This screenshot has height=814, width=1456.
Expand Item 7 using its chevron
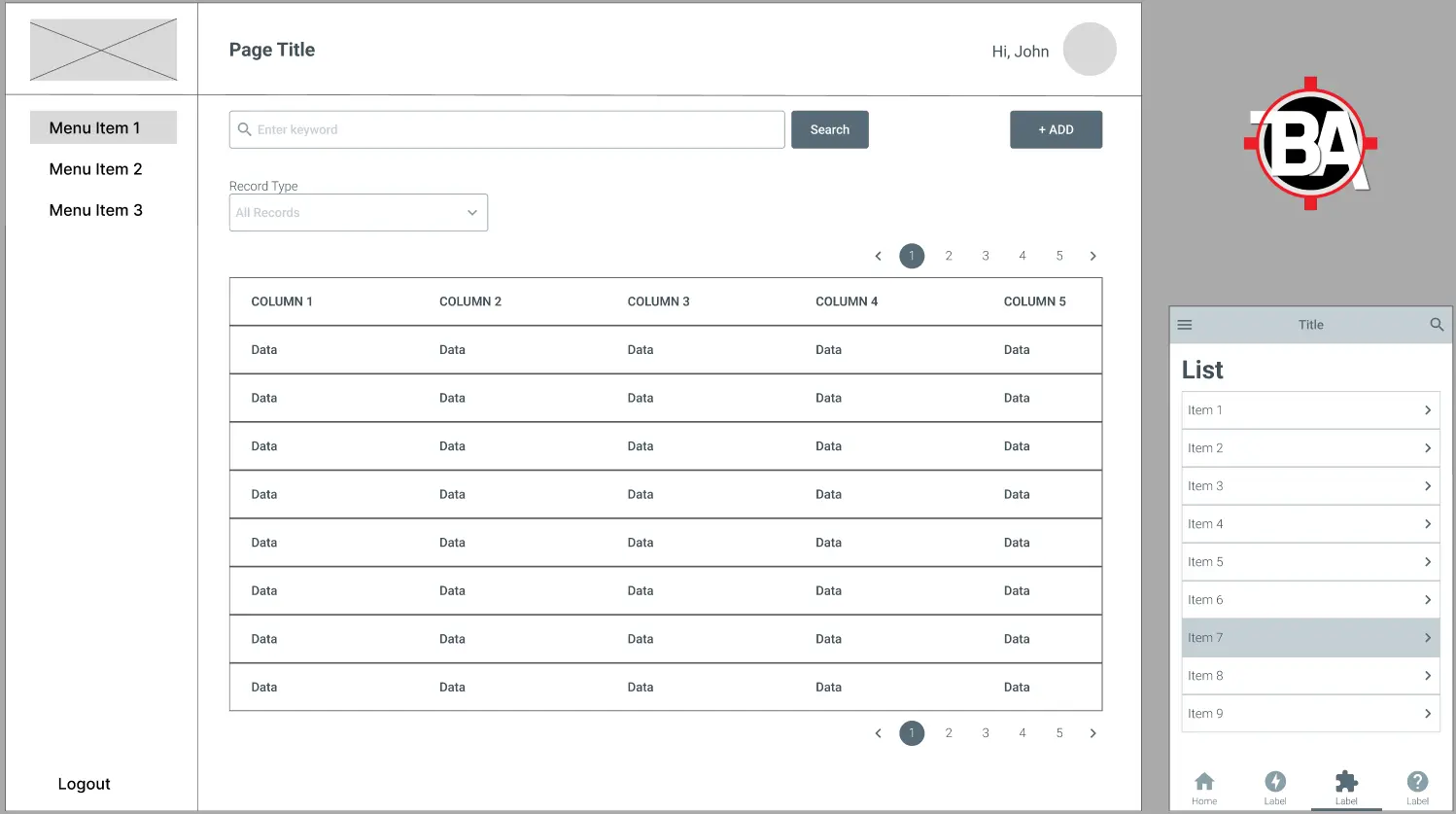pos(1428,637)
